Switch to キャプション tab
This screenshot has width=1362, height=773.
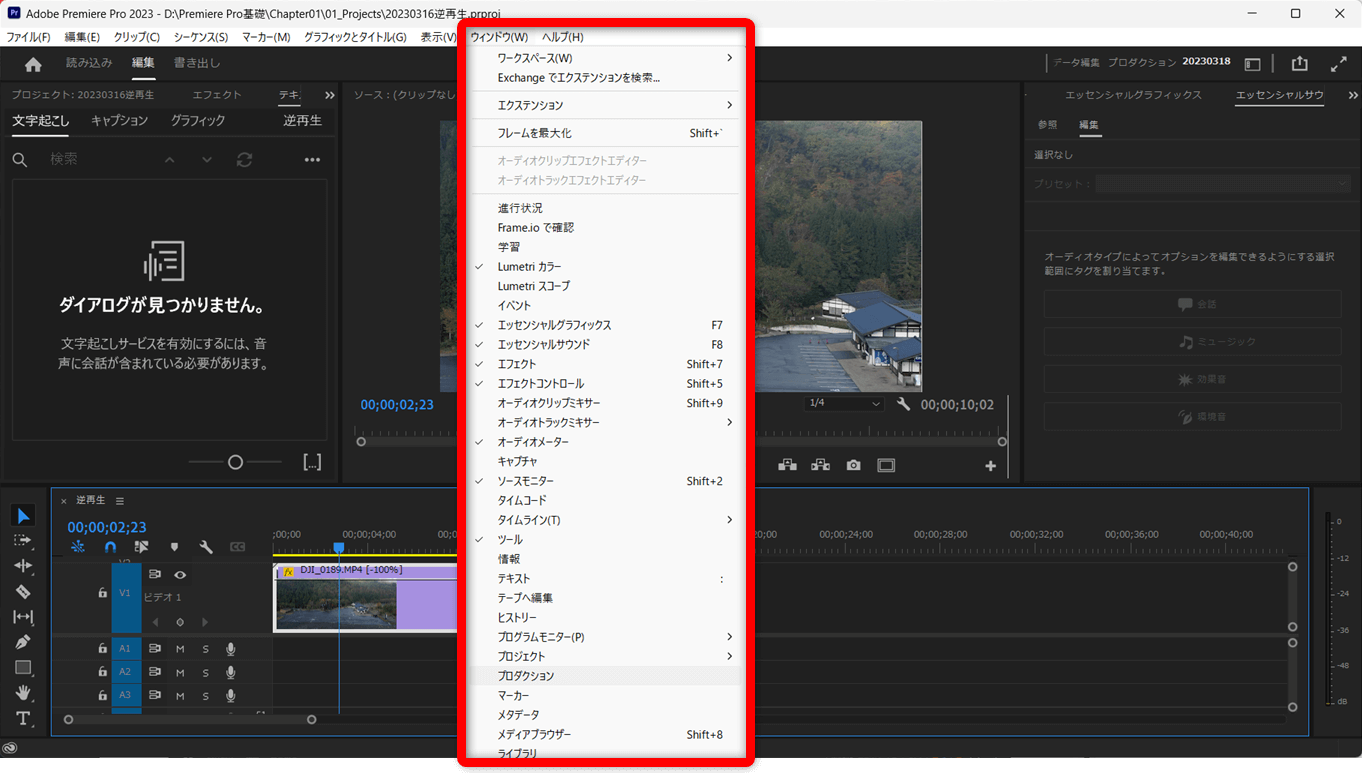point(119,121)
